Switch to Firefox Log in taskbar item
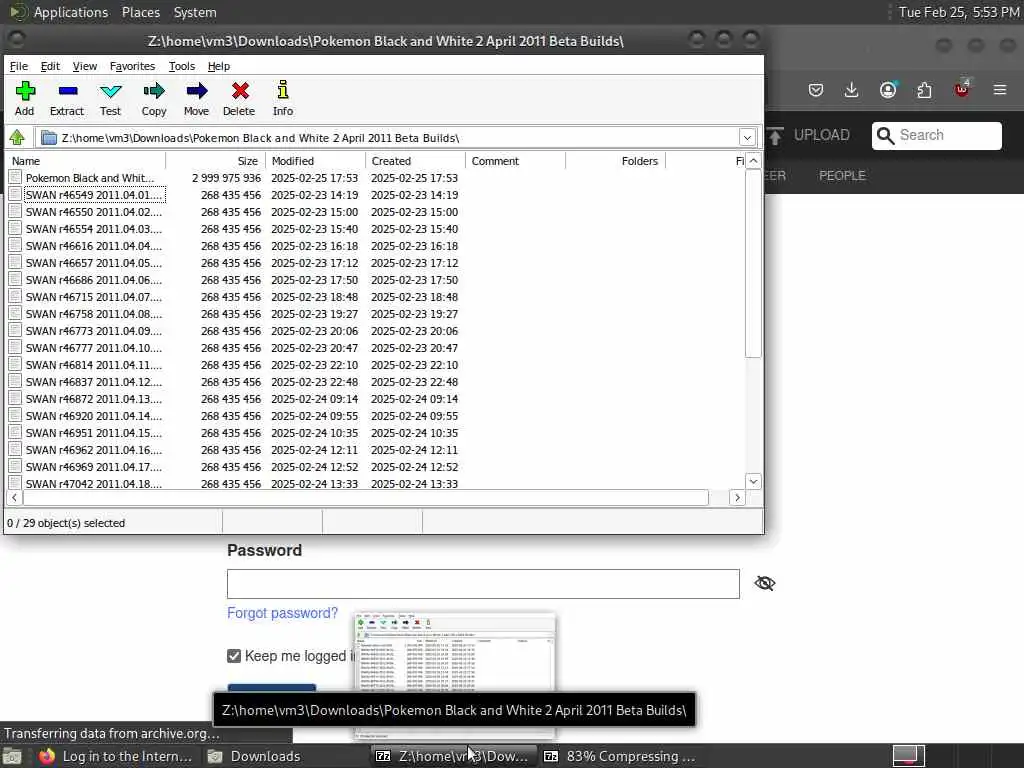 pos(115,756)
